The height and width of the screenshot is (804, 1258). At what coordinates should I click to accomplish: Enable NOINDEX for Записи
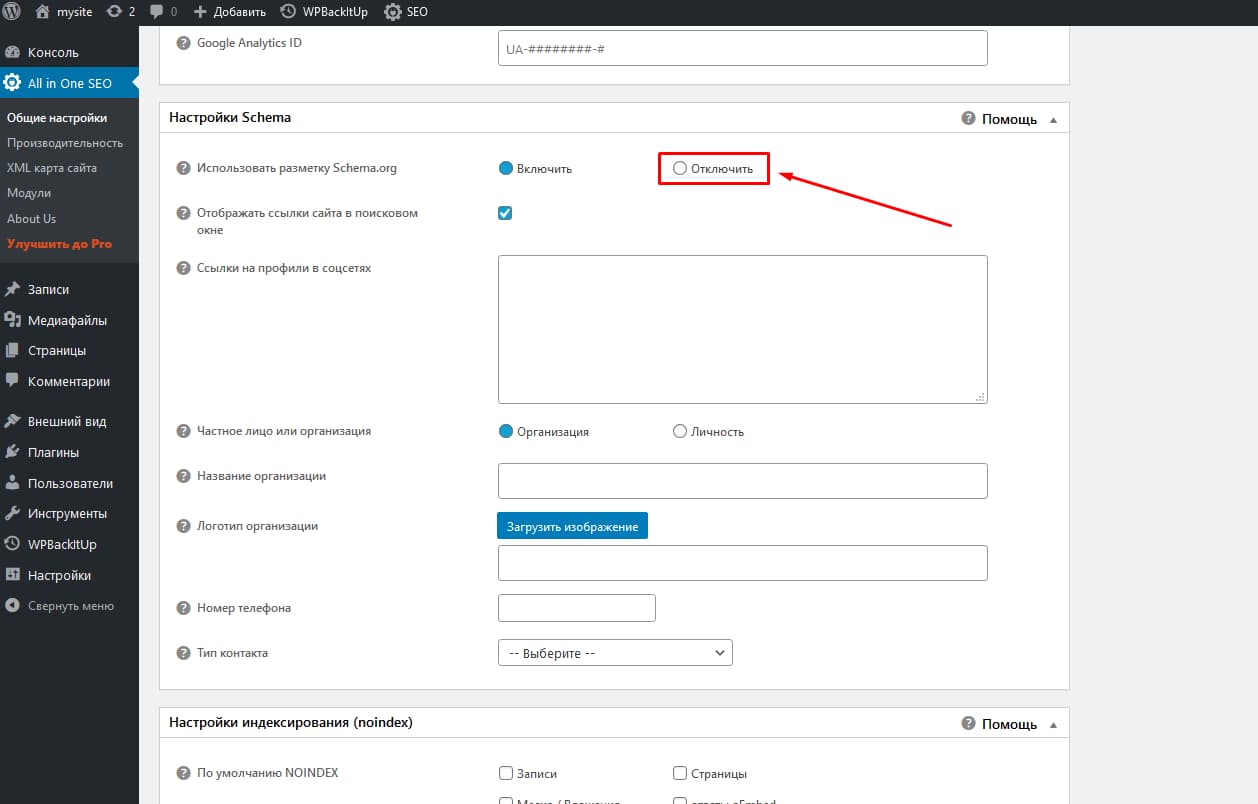click(506, 772)
